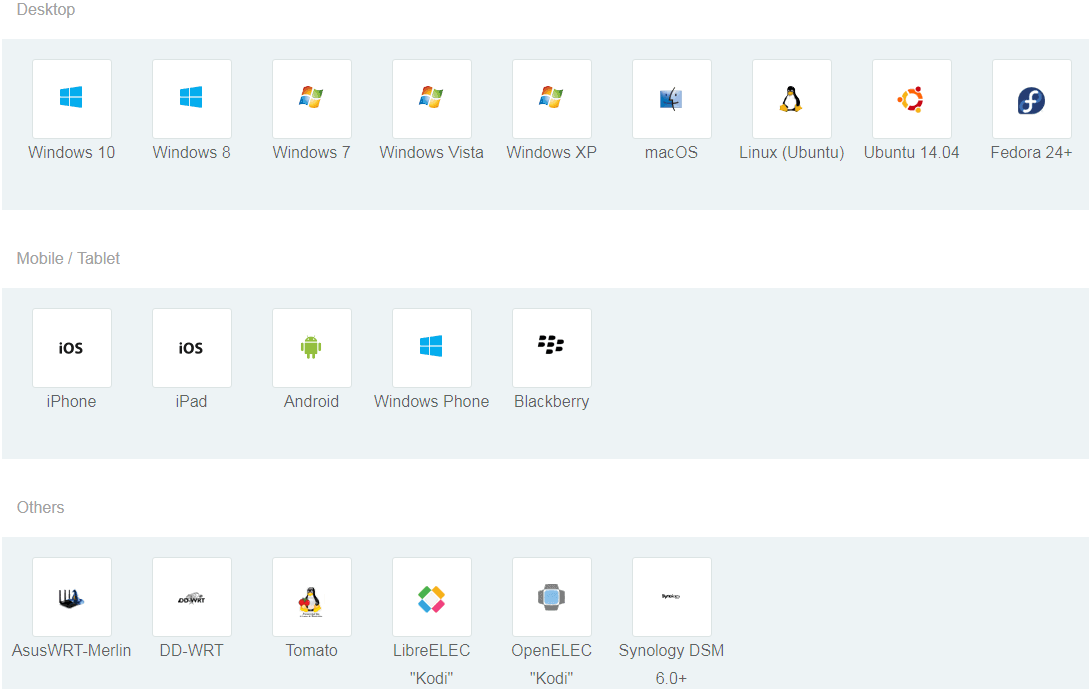1089x689 pixels.
Task: Click the 'Windows XP' label
Action: [x=551, y=152]
